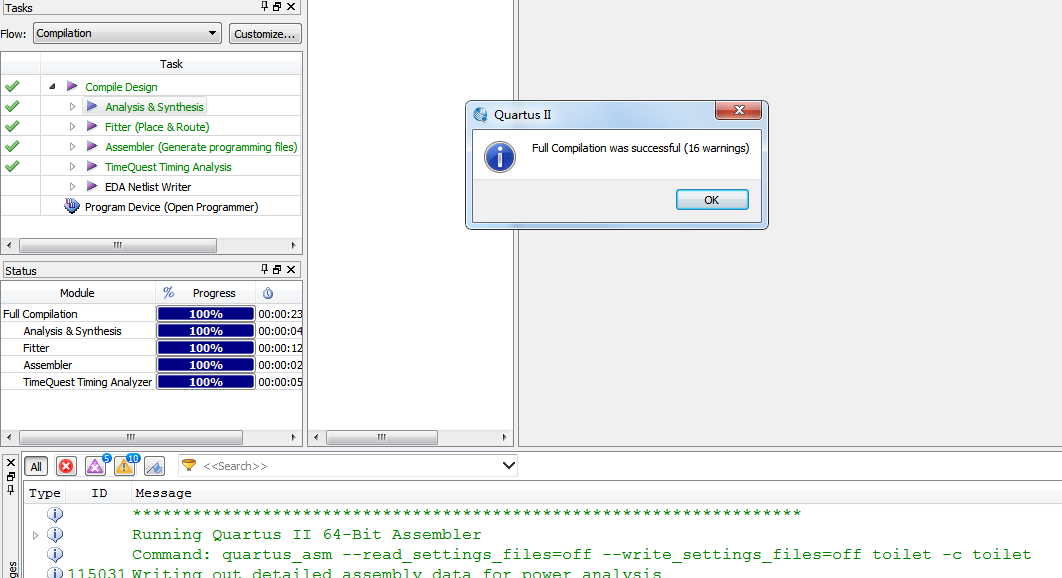Select the Command: quartus_asm message line
This screenshot has height=578, width=1062.
[x=581, y=555]
